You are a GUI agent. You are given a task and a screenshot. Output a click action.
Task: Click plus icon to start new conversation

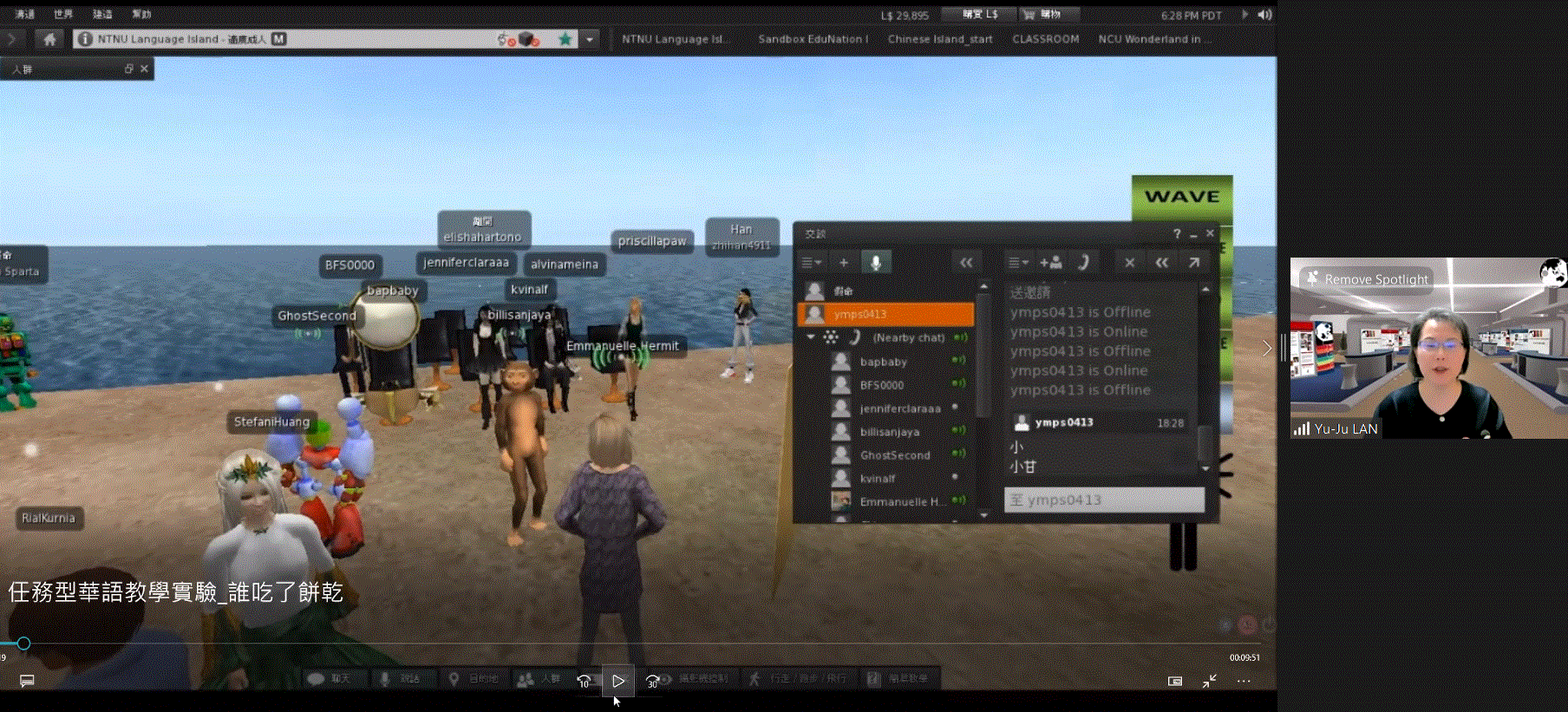pos(843,263)
